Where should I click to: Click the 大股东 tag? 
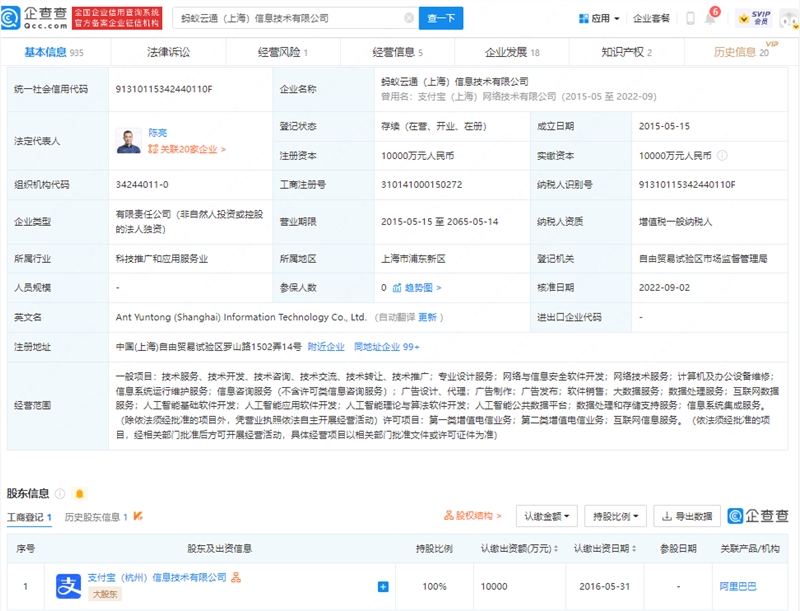[x=105, y=594]
